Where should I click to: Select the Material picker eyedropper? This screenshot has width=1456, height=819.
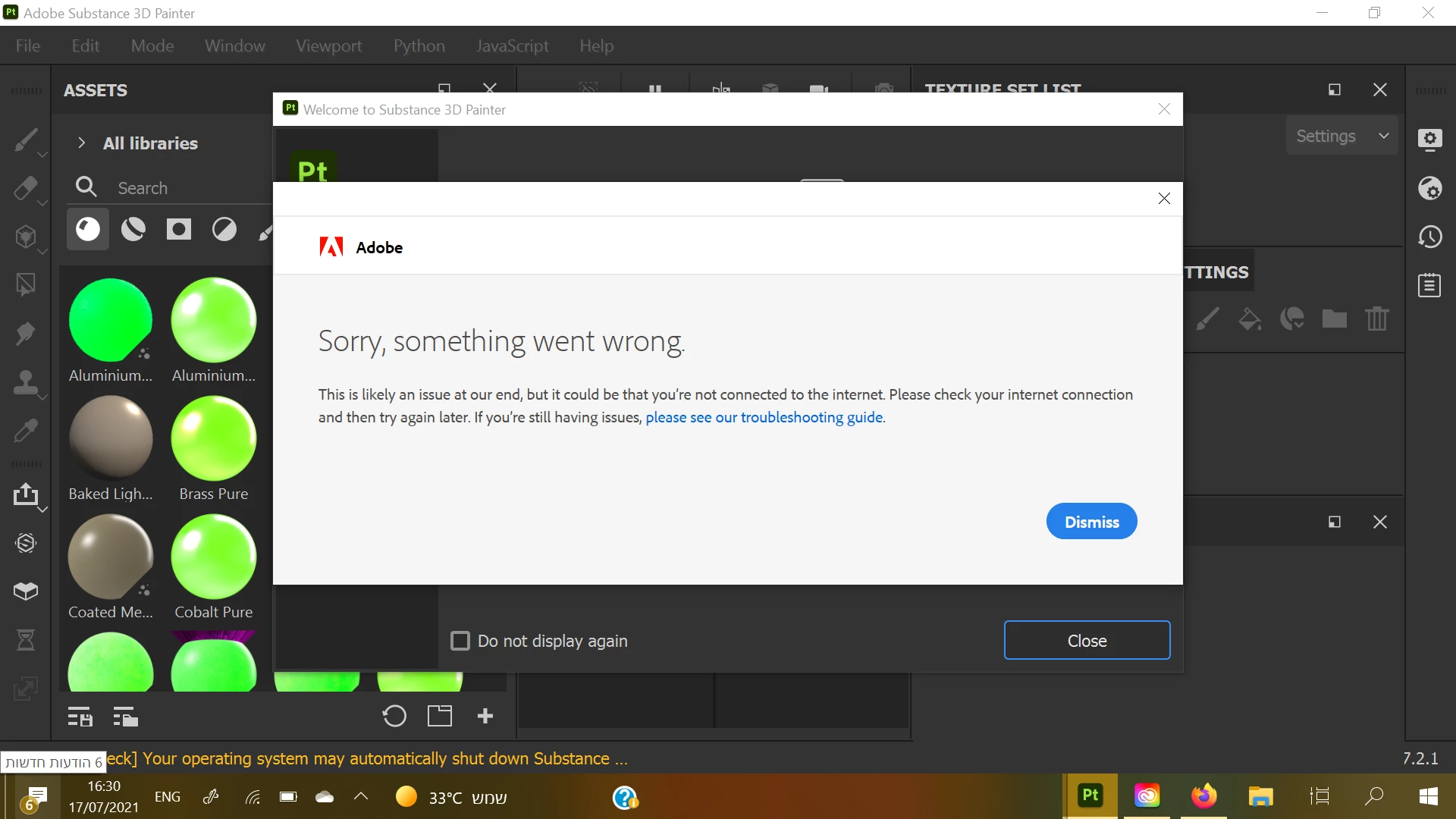[25, 431]
